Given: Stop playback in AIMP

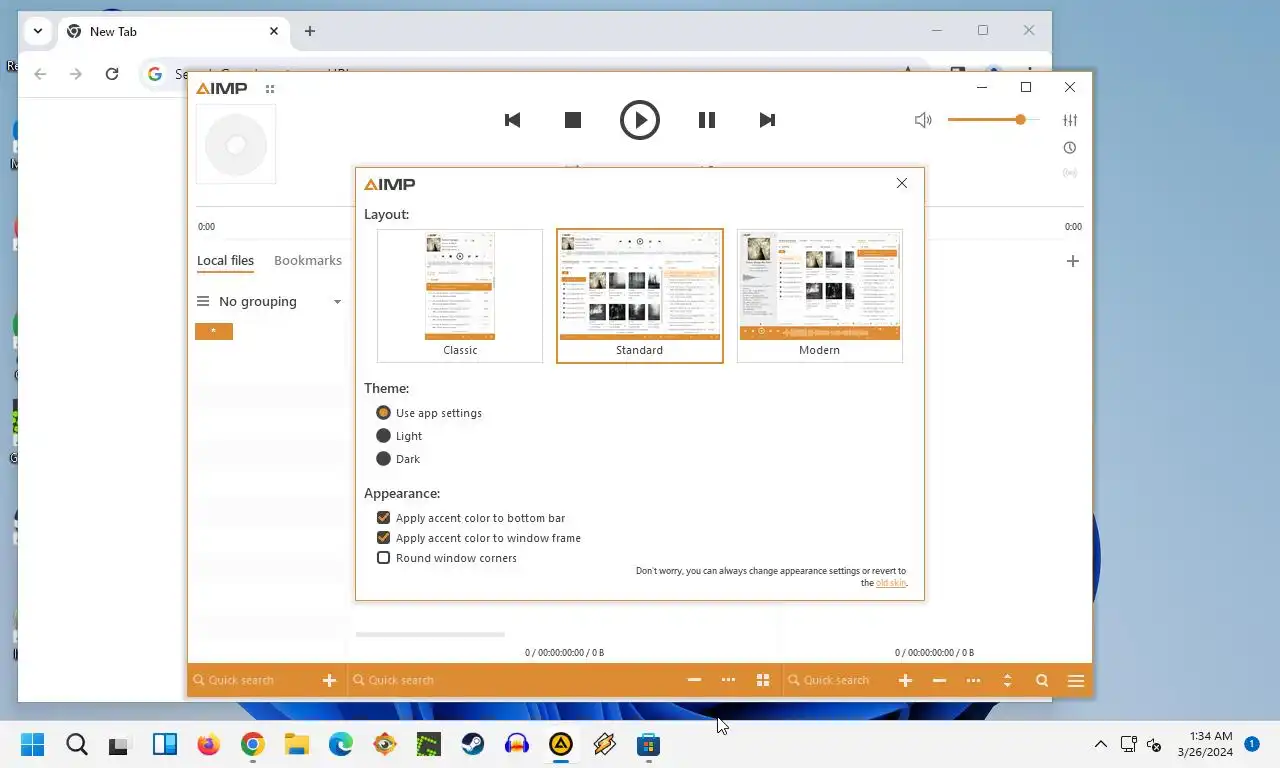Looking at the screenshot, I should [x=573, y=120].
